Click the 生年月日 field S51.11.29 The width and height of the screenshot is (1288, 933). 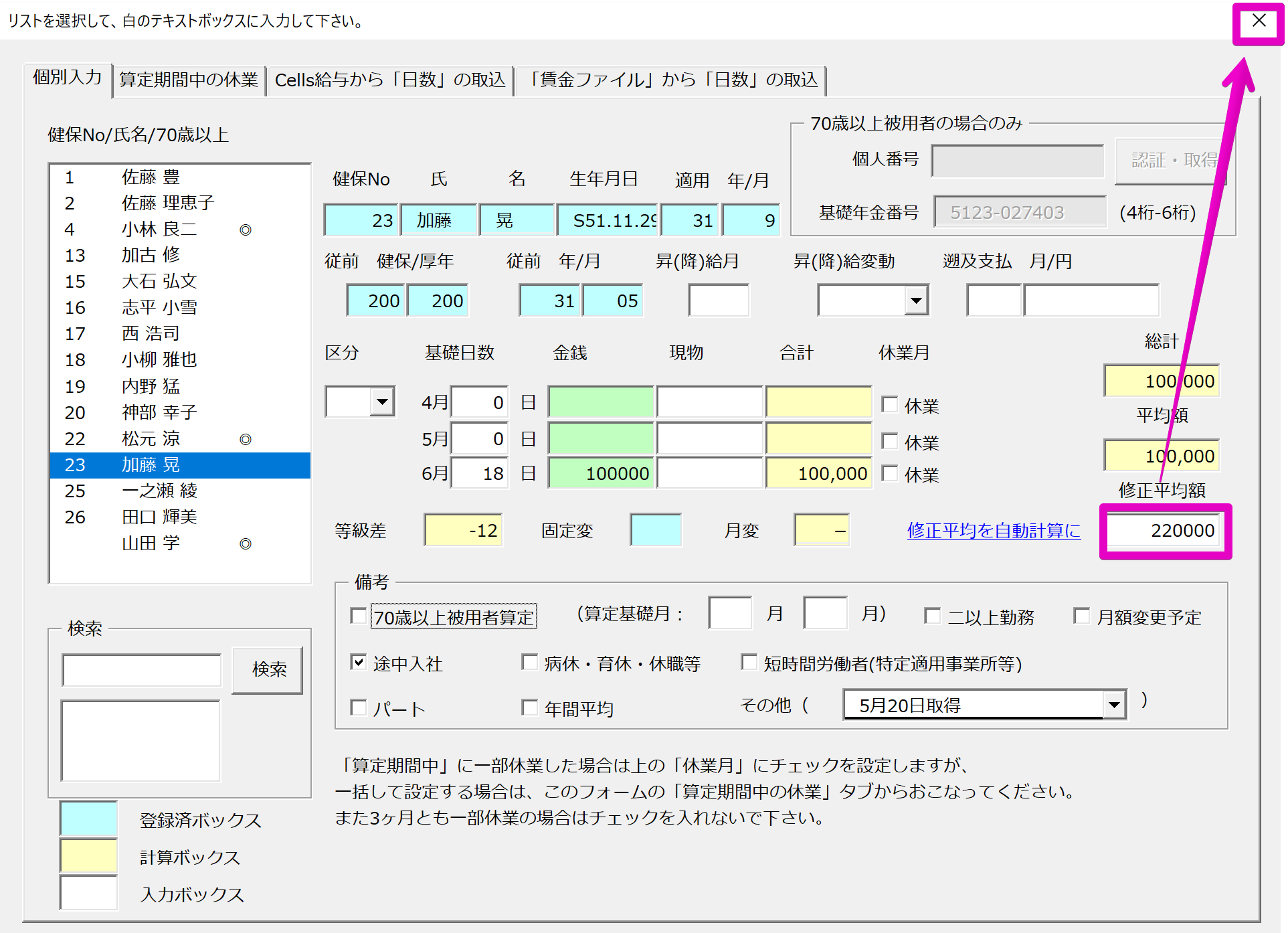608,220
